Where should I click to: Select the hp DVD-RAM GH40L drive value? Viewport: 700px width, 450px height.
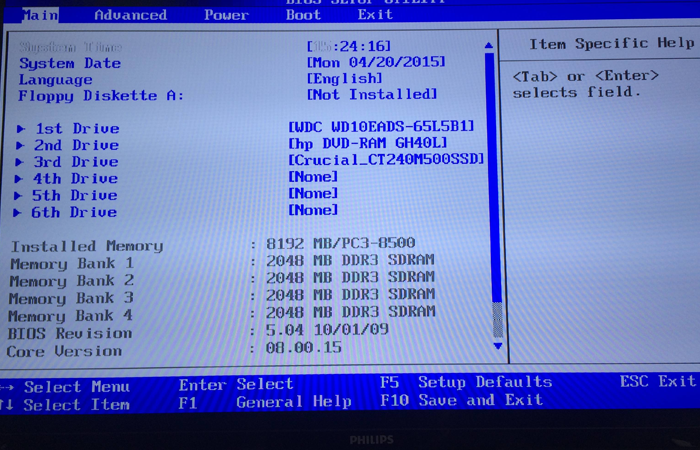[x=368, y=143]
